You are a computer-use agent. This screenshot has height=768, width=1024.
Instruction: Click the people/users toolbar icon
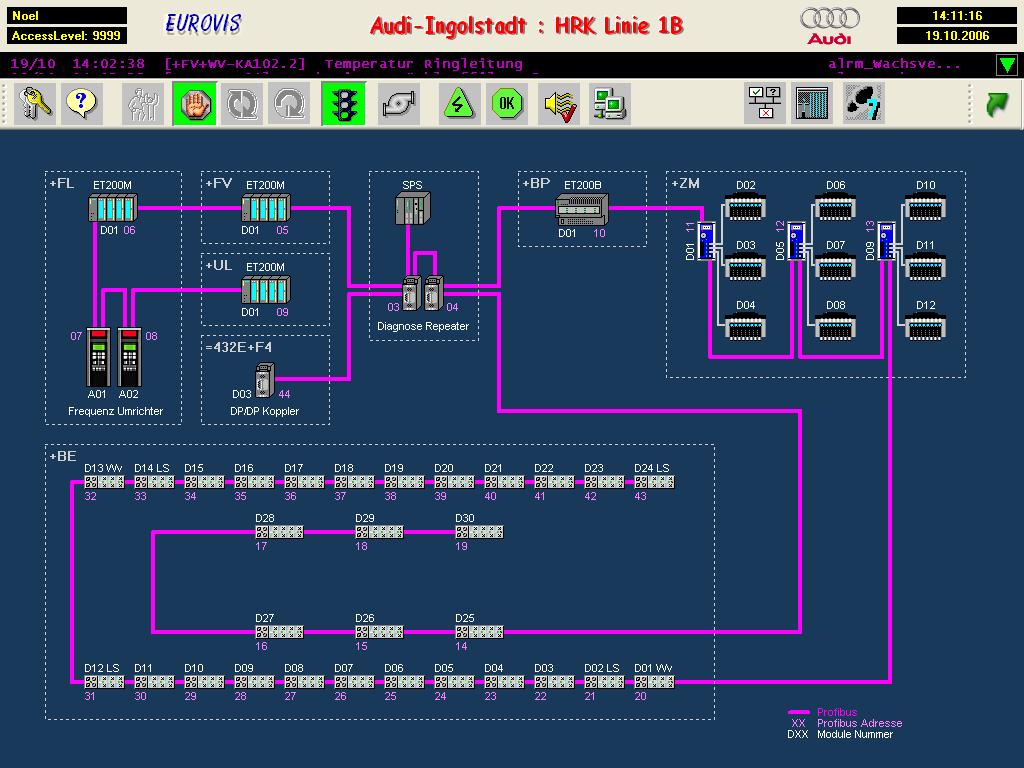tap(143, 103)
